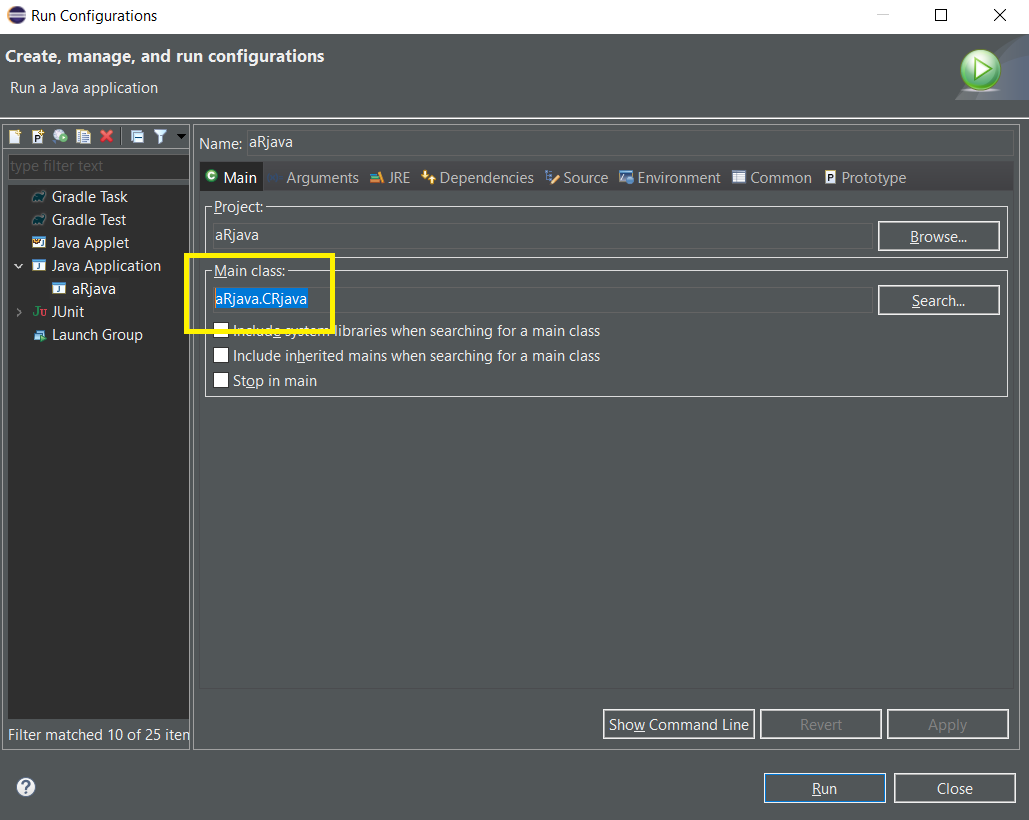Select Java Applet label in tree
Image resolution: width=1029 pixels, height=820 pixels.
tap(91, 243)
